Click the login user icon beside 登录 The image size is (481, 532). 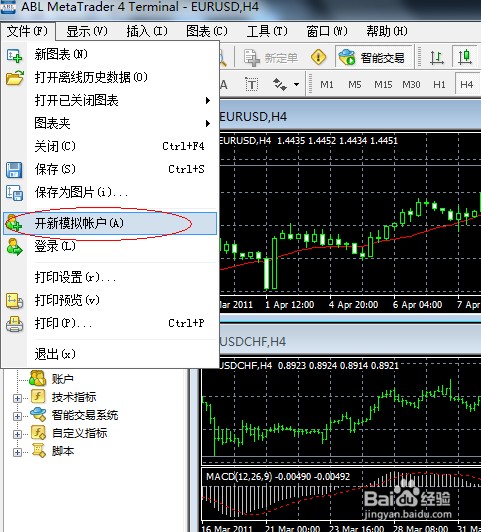coord(14,246)
